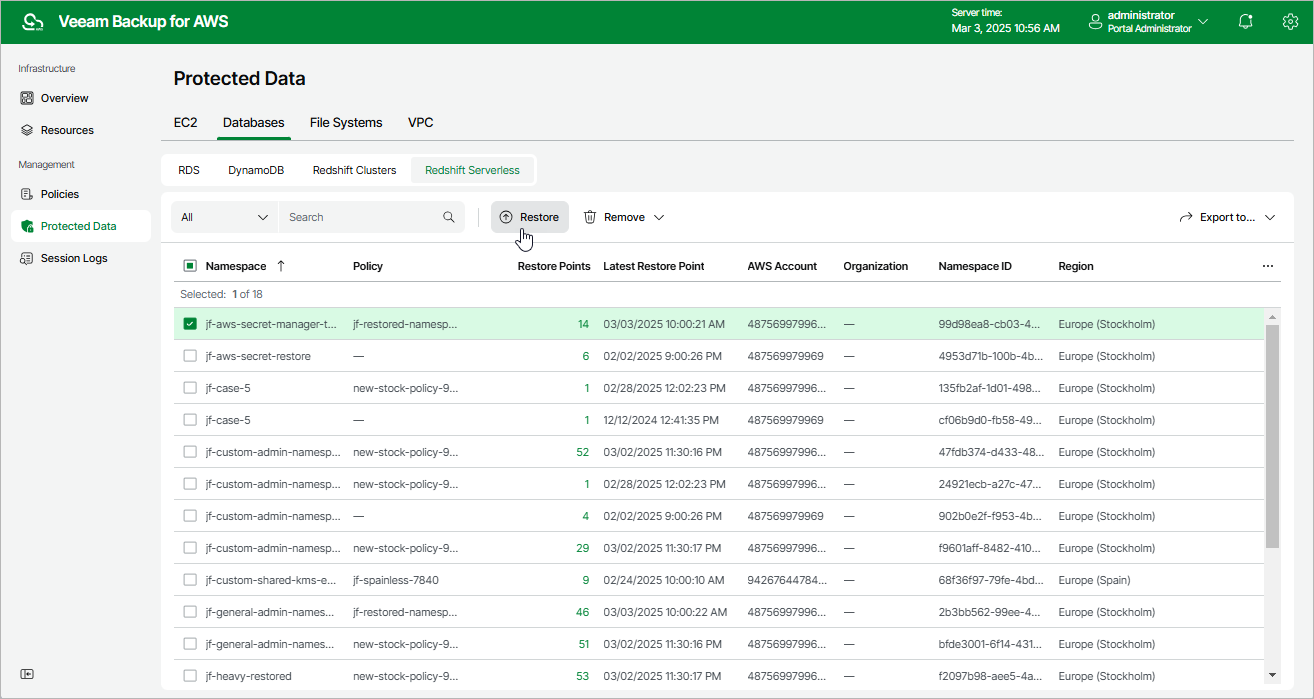Open Resources from the sidebar
The width and height of the screenshot is (1314, 699).
click(66, 130)
